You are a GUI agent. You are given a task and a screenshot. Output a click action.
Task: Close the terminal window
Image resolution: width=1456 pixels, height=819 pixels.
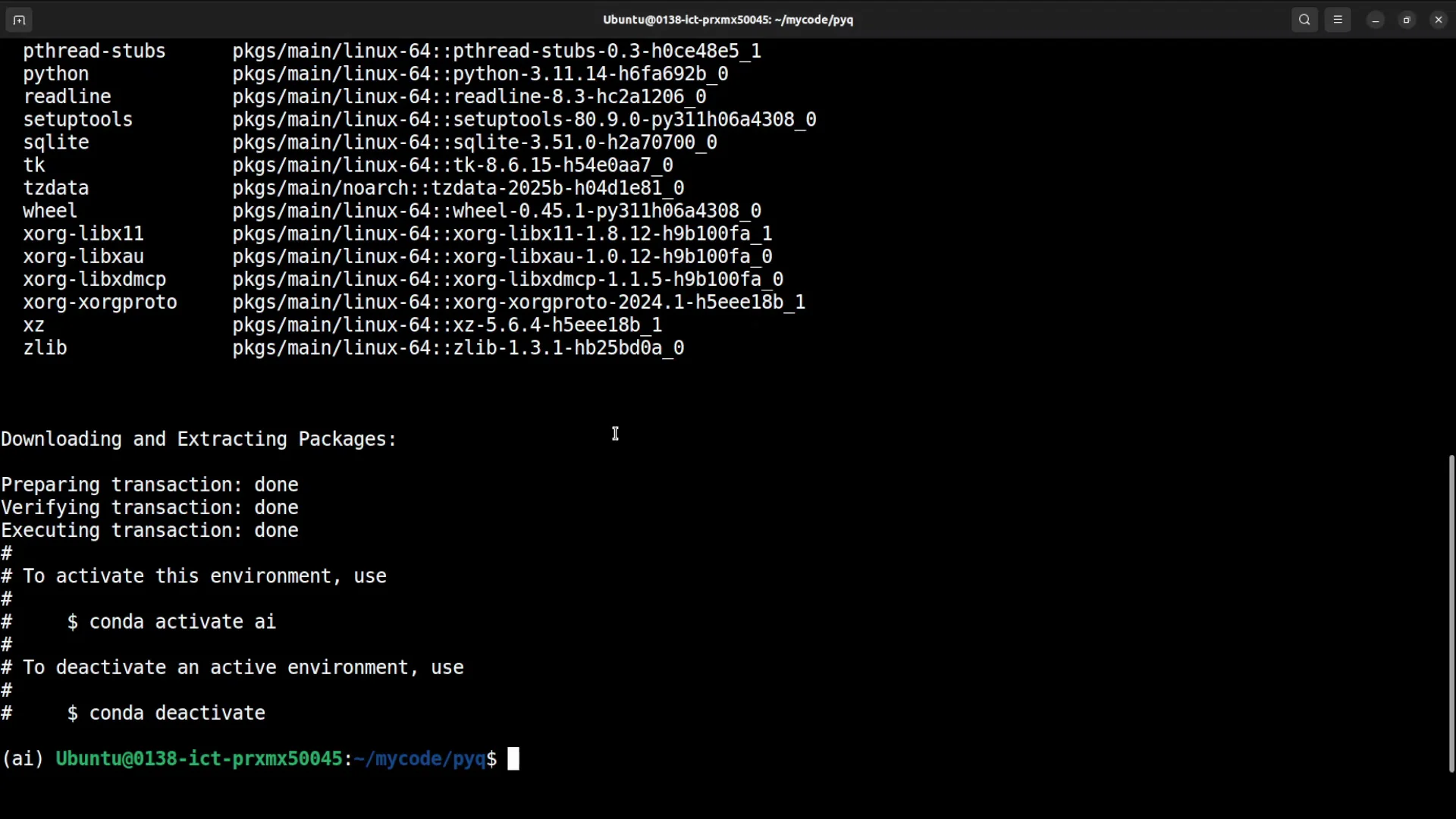tap(1439, 20)
